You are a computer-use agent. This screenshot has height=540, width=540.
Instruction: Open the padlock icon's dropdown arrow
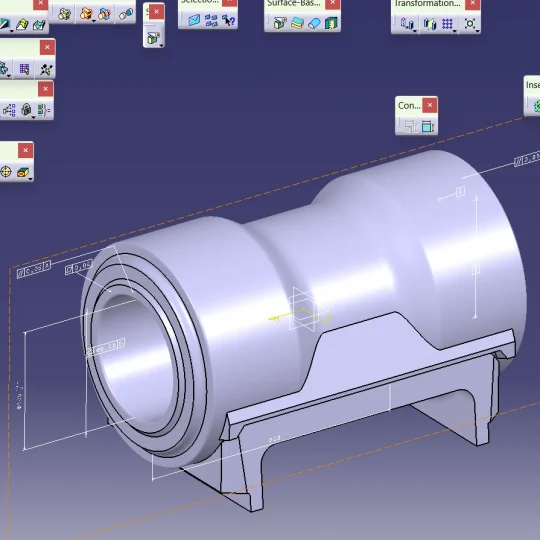click(x=33, y=117)
